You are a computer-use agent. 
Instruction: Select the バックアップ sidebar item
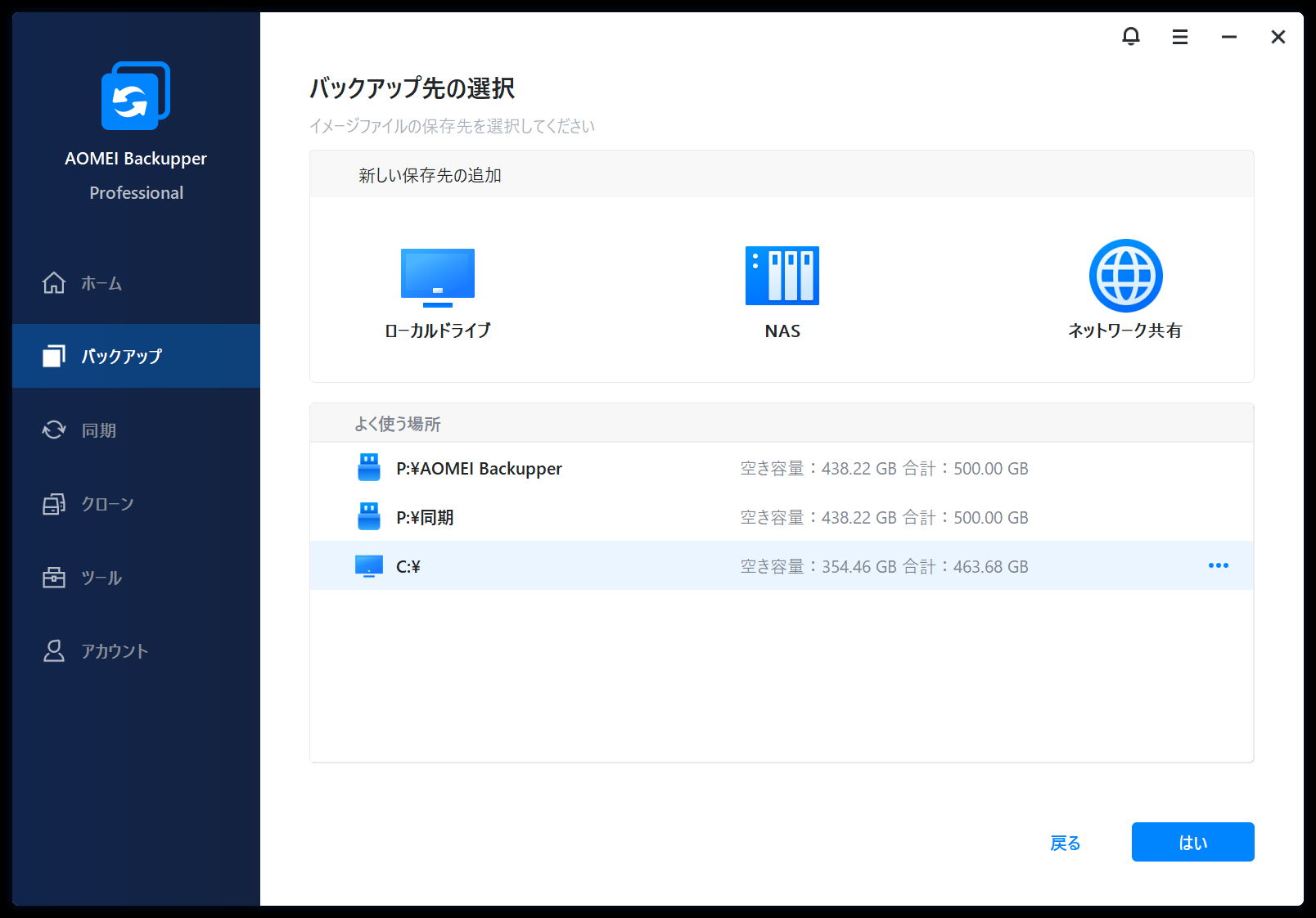click(x=121, y=356)
